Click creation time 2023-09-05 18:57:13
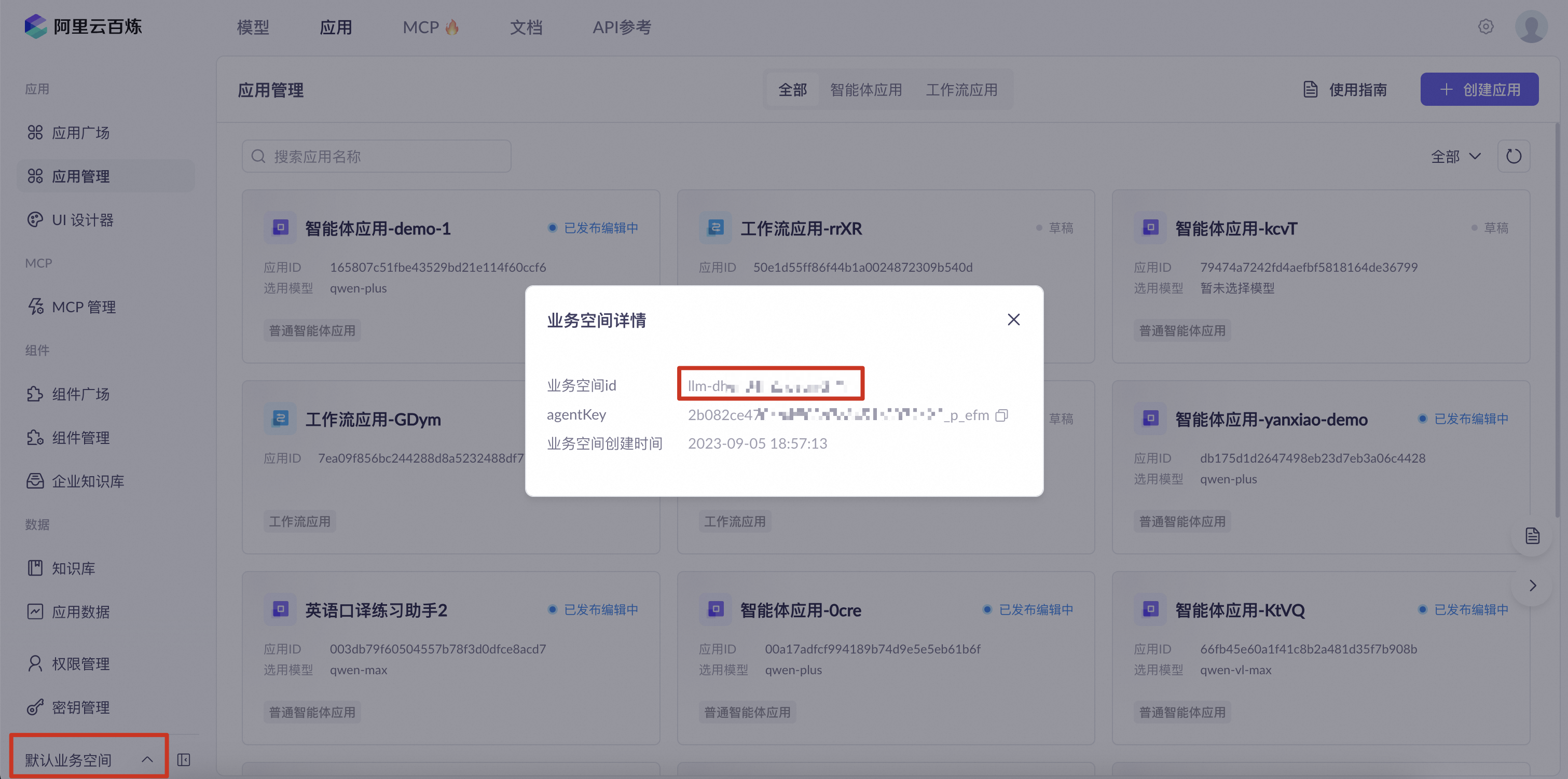This screenshot has height=779, width=1568. click(x=757, y=443)
